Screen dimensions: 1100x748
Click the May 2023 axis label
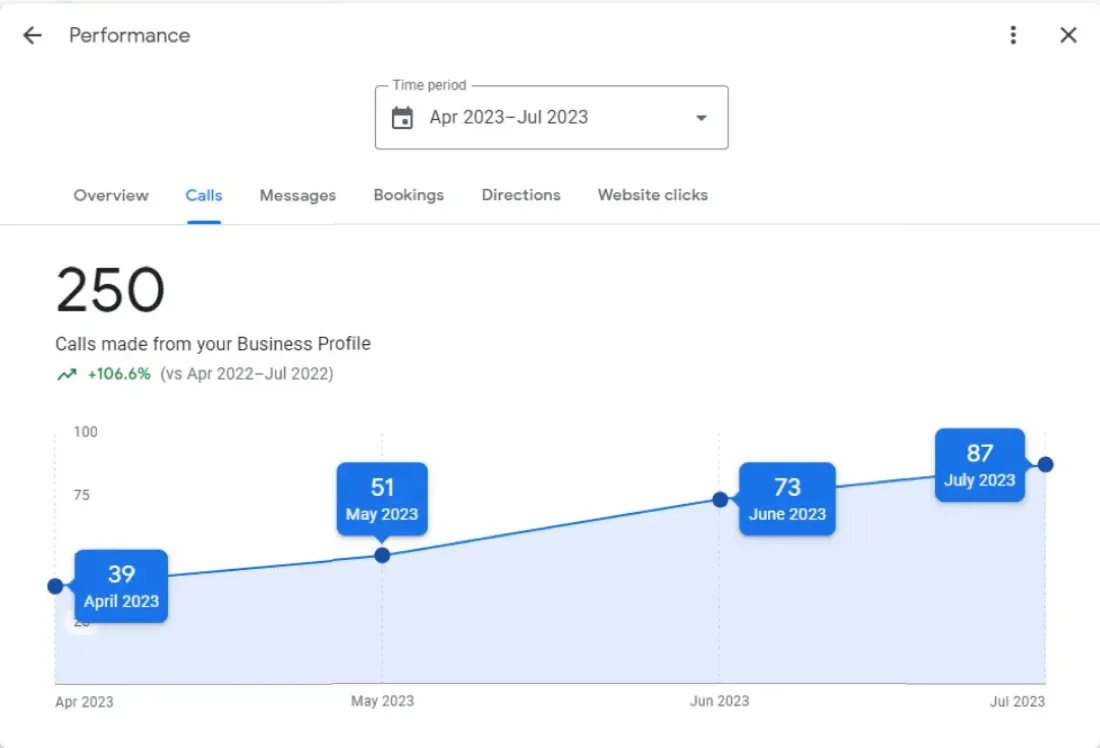tap(382, 701)
